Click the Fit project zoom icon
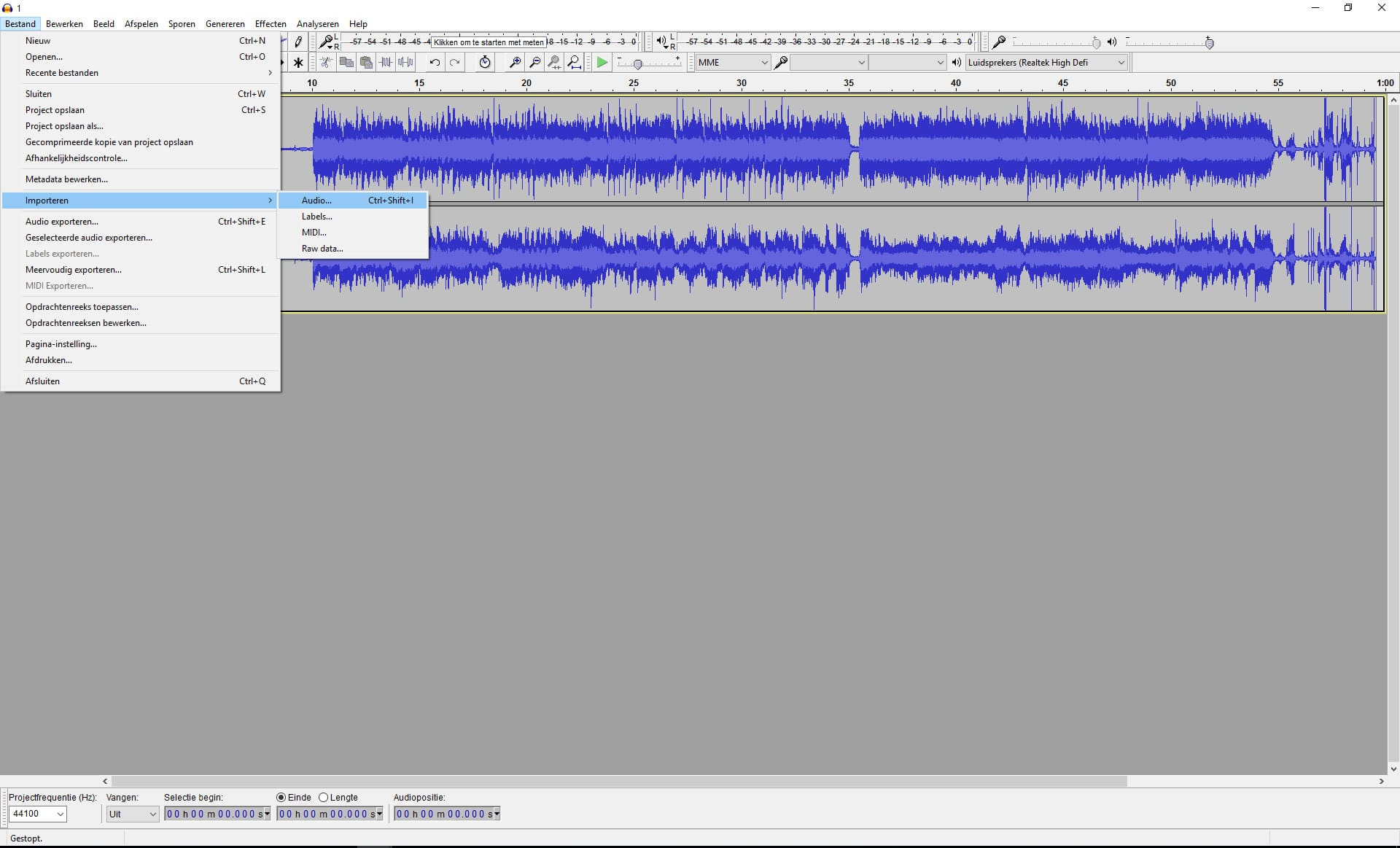This screenshot has width=1400, height=848. (x=575, y=63)
